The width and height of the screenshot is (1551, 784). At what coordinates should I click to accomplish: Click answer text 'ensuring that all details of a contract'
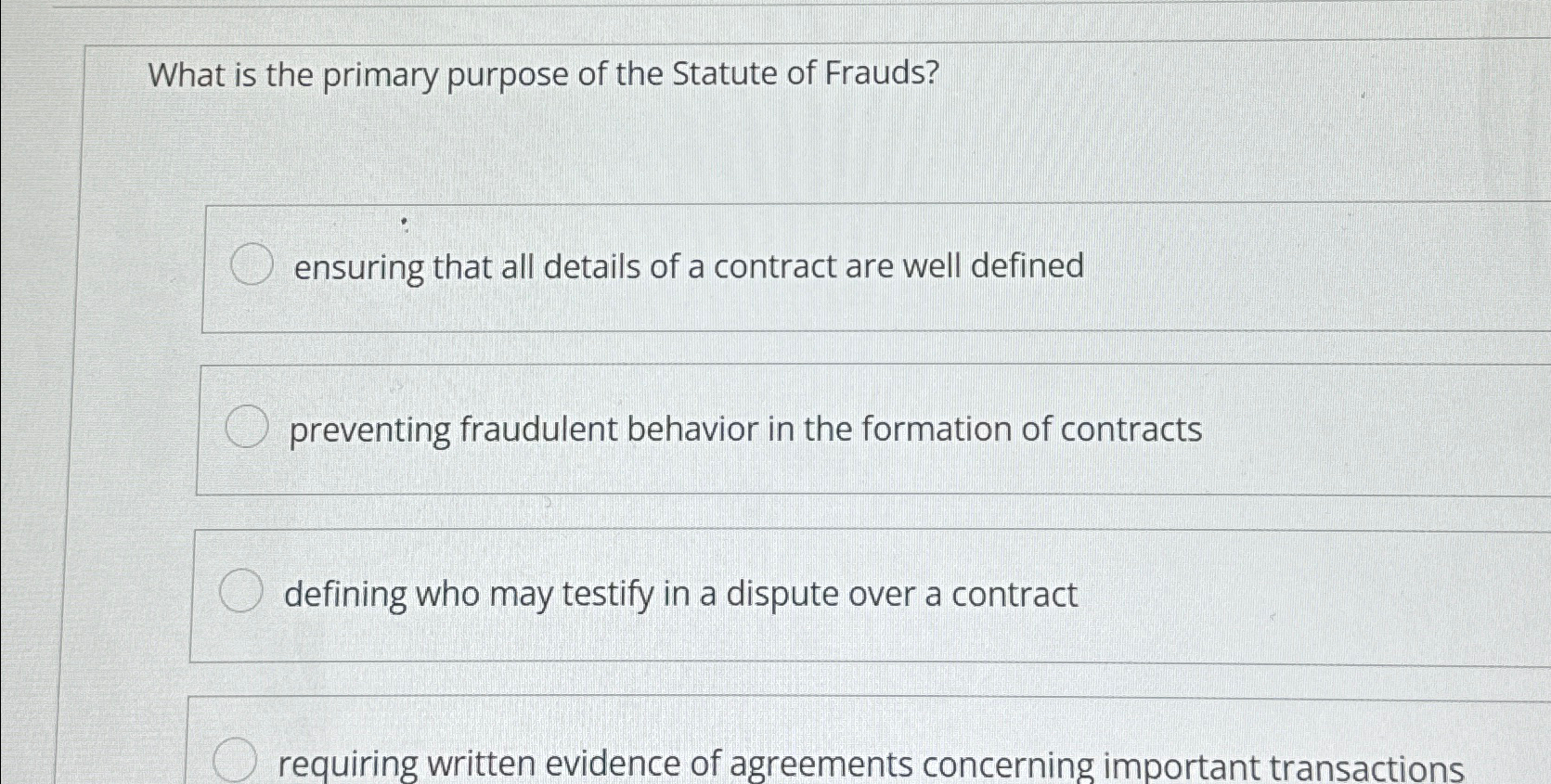687,267
